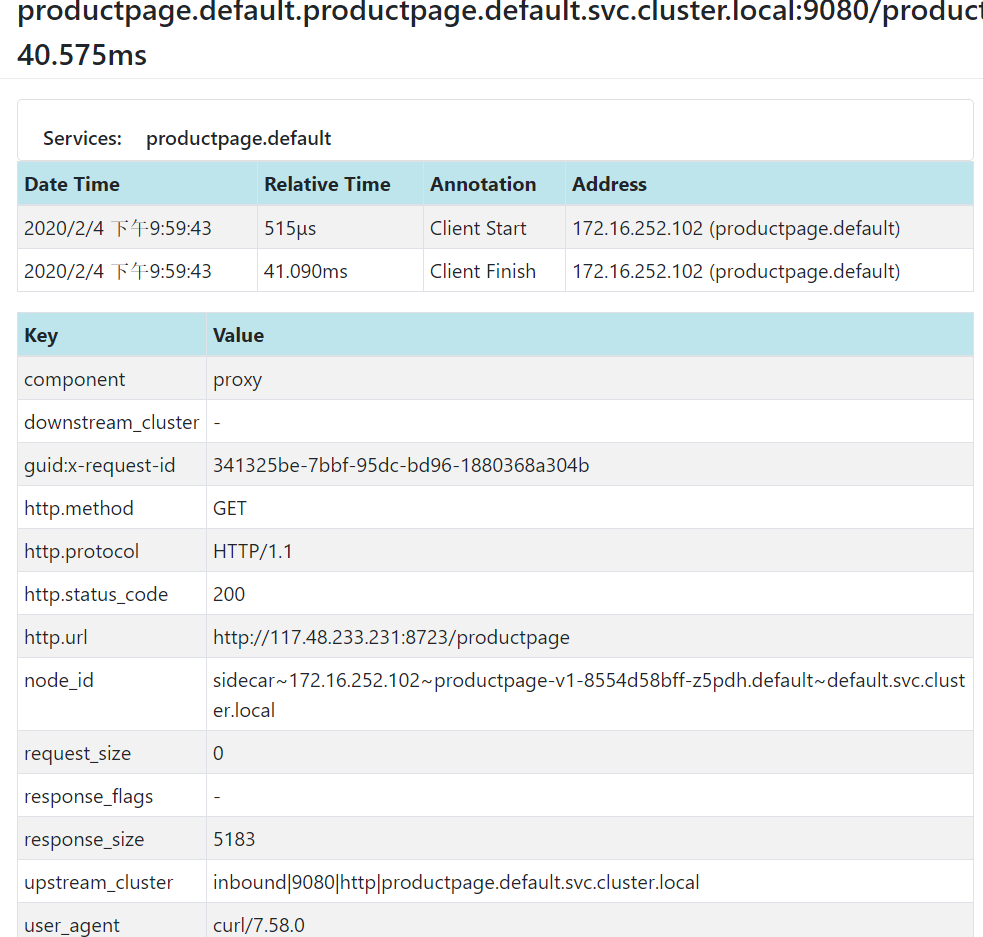Image resolution: width=983 pixels, height=937 pixels.
Task: Click the http.url productpage value
Action: [391, 637]
